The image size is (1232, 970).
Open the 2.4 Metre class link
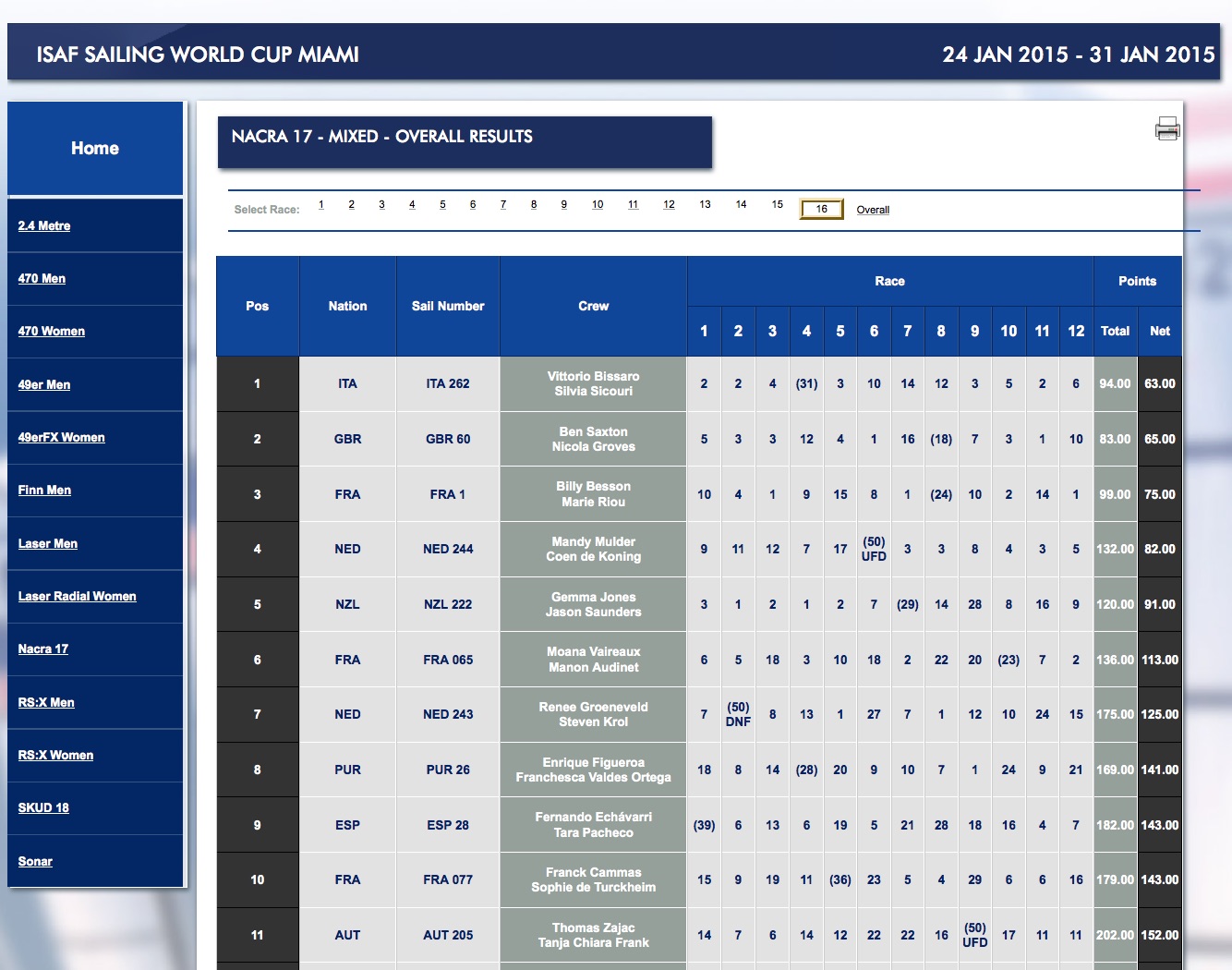pos(44,225)
